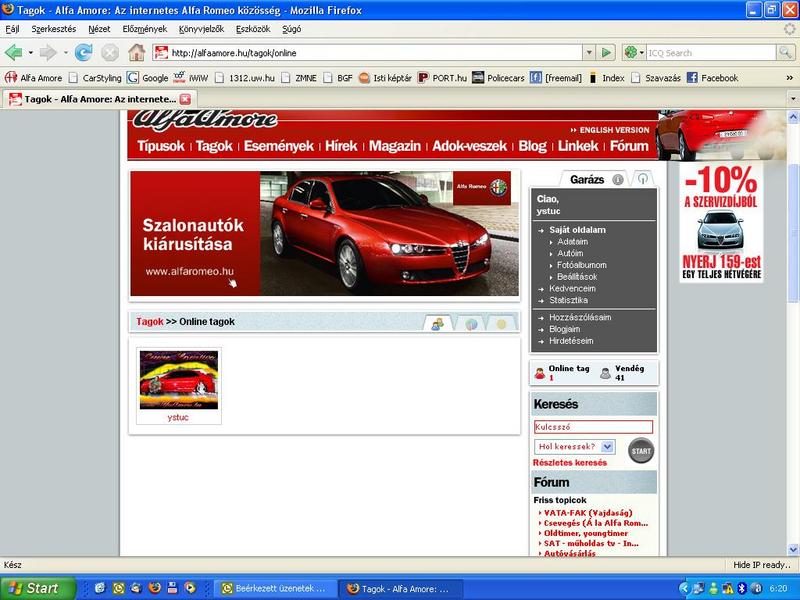
Task: Open the Fájl menu
Action: [x=12, y=29]
